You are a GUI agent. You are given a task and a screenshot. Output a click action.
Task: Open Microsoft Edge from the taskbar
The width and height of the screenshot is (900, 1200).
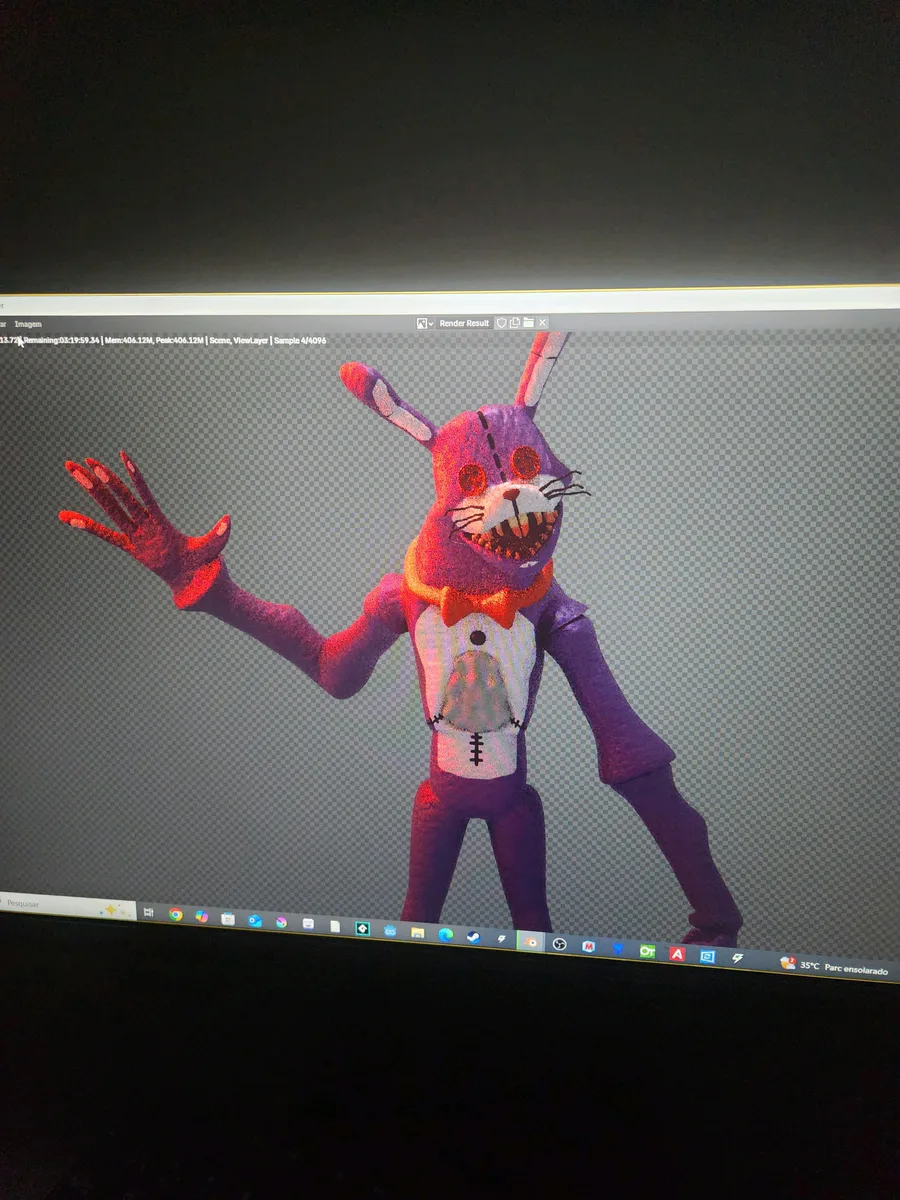(x=445, y=934)
